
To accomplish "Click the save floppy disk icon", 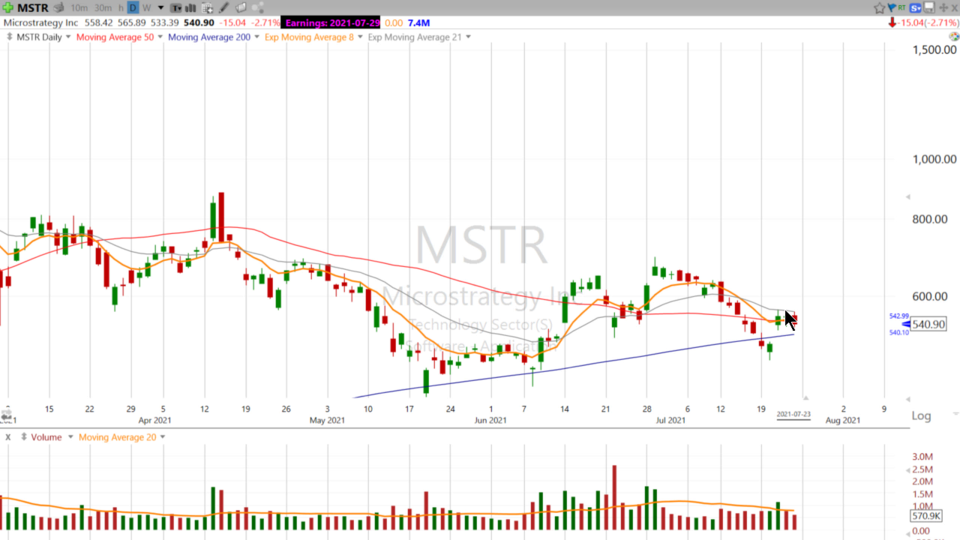I will pos(930,8).
